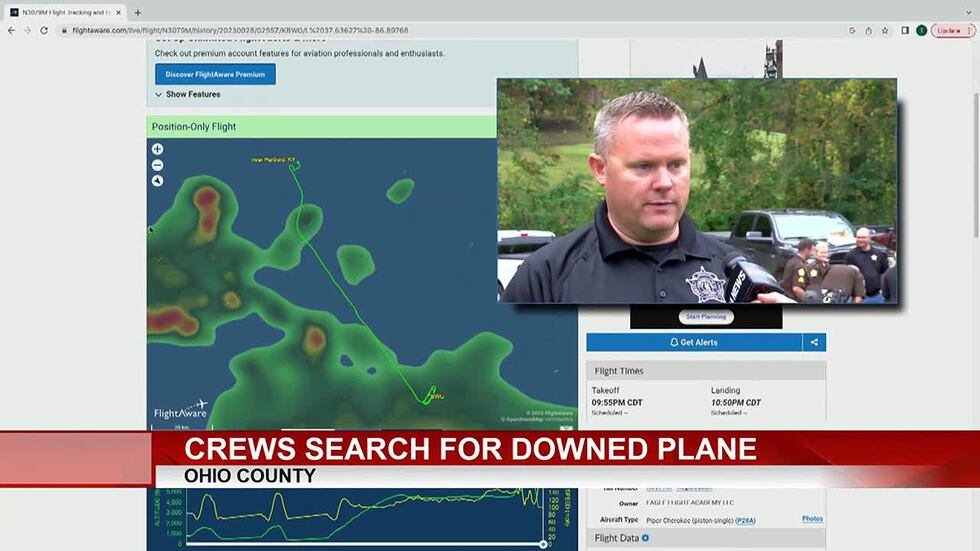980x551 pixels.
Task: Close the N3079M flight tracking tab
Action: tap(119, 12)
